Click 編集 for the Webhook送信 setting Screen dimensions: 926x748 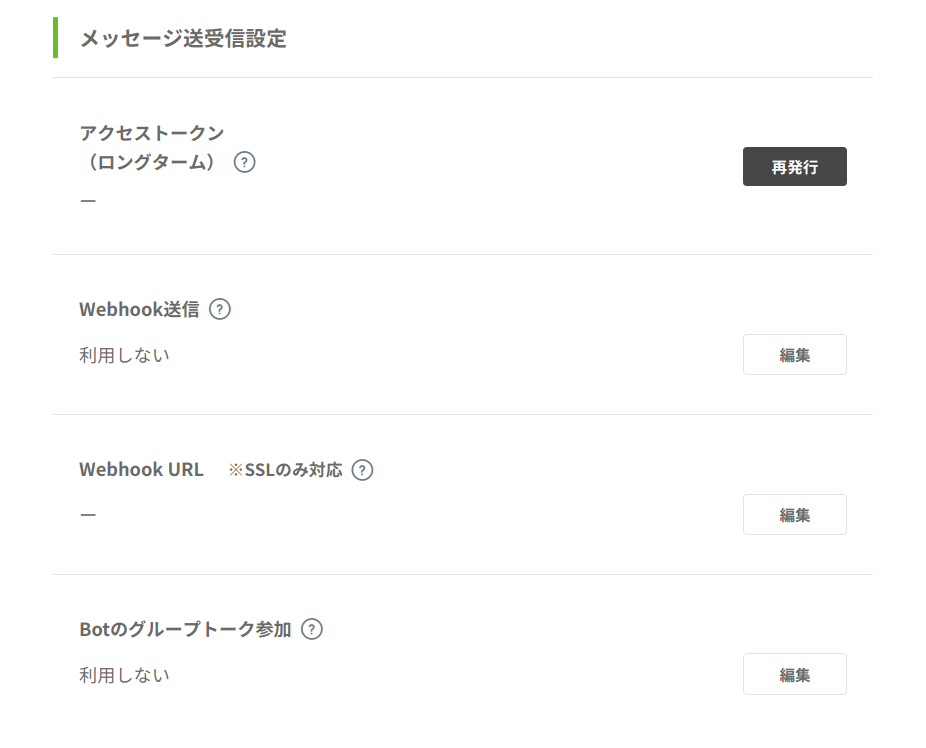(x=794, y=355)
